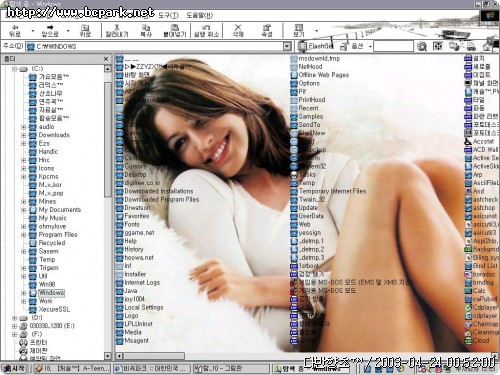Switch to the 그림판 Paint taskbar button
The image size is (500, 375).
tap(231, 369)
